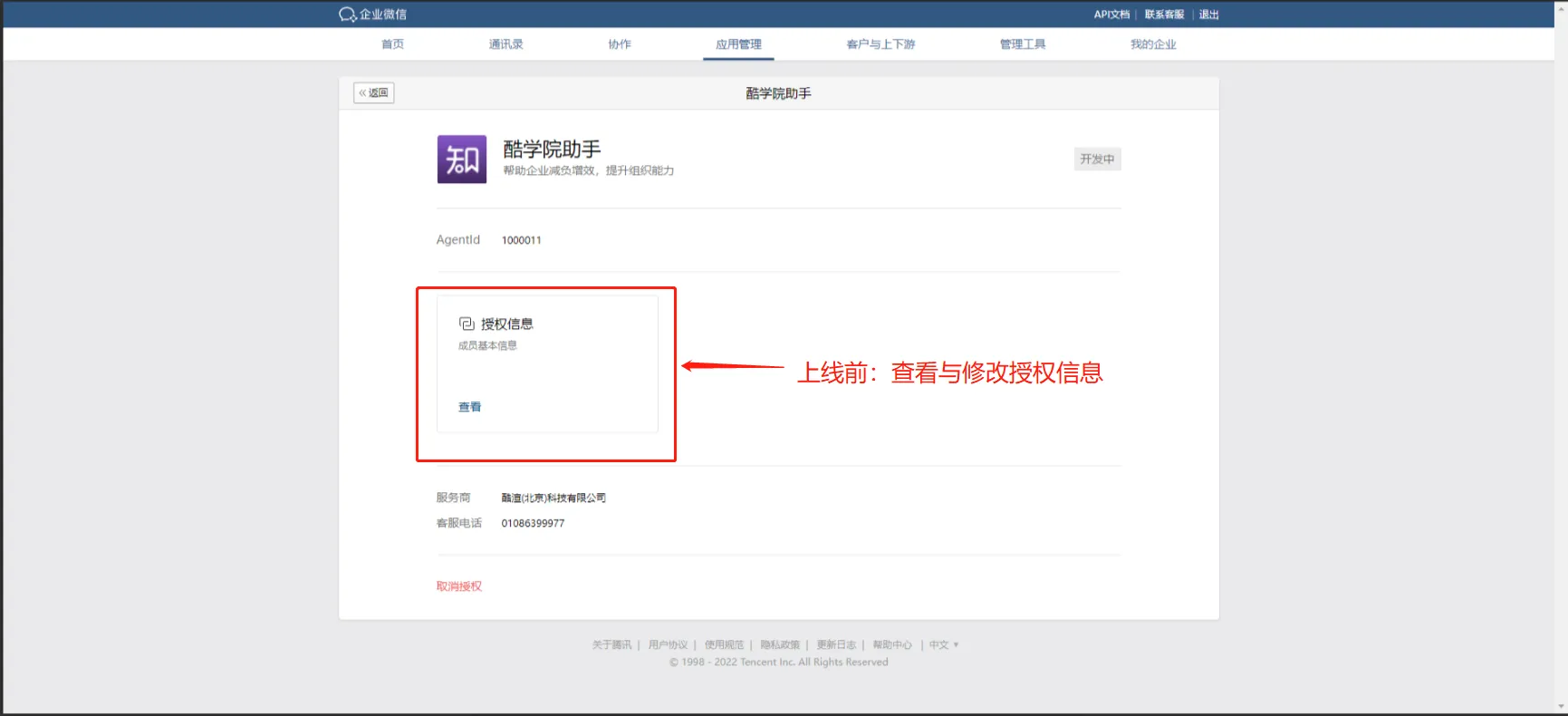This screenshot has height=716, width=1568.
Task: Open the 帮助中心 footer link
Action: tap(892, 645)
